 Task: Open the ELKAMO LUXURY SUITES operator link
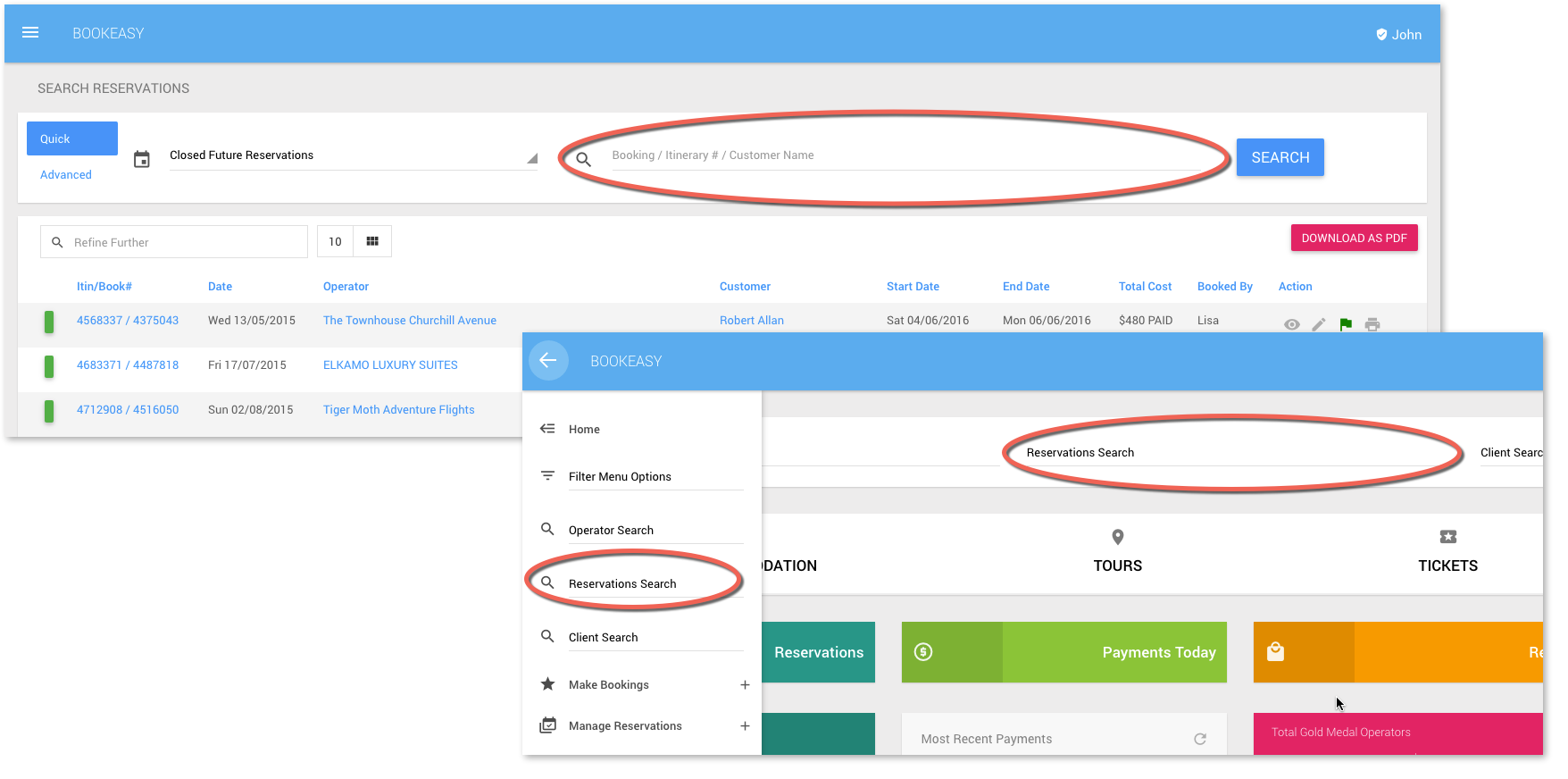[390, 365]
